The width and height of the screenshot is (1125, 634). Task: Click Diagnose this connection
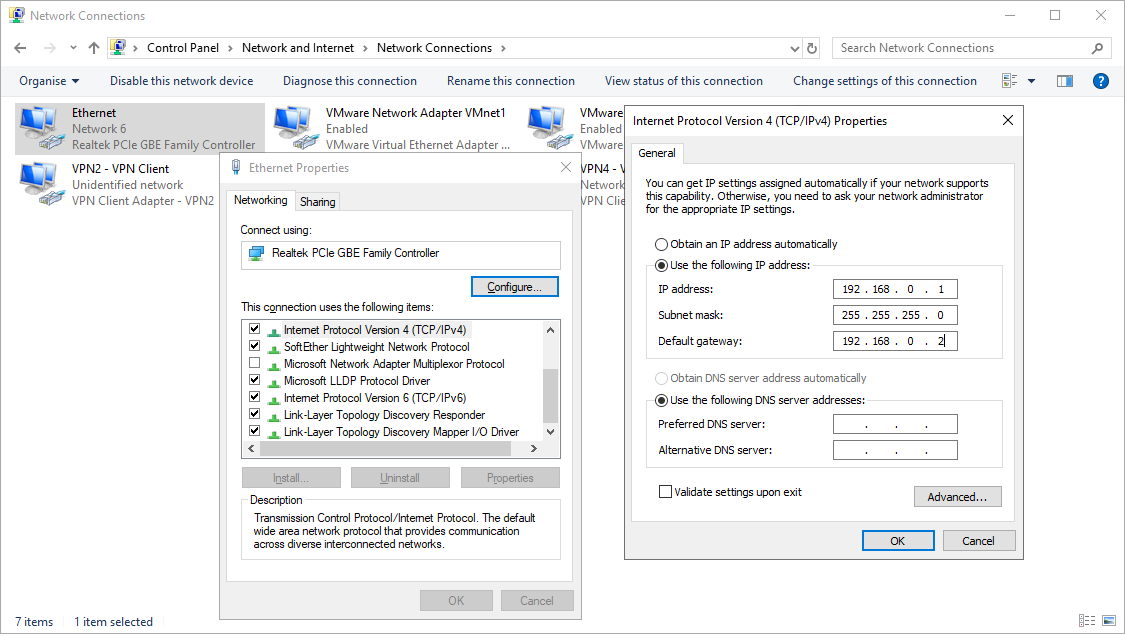pyautogui.click(x=349, y=81)
